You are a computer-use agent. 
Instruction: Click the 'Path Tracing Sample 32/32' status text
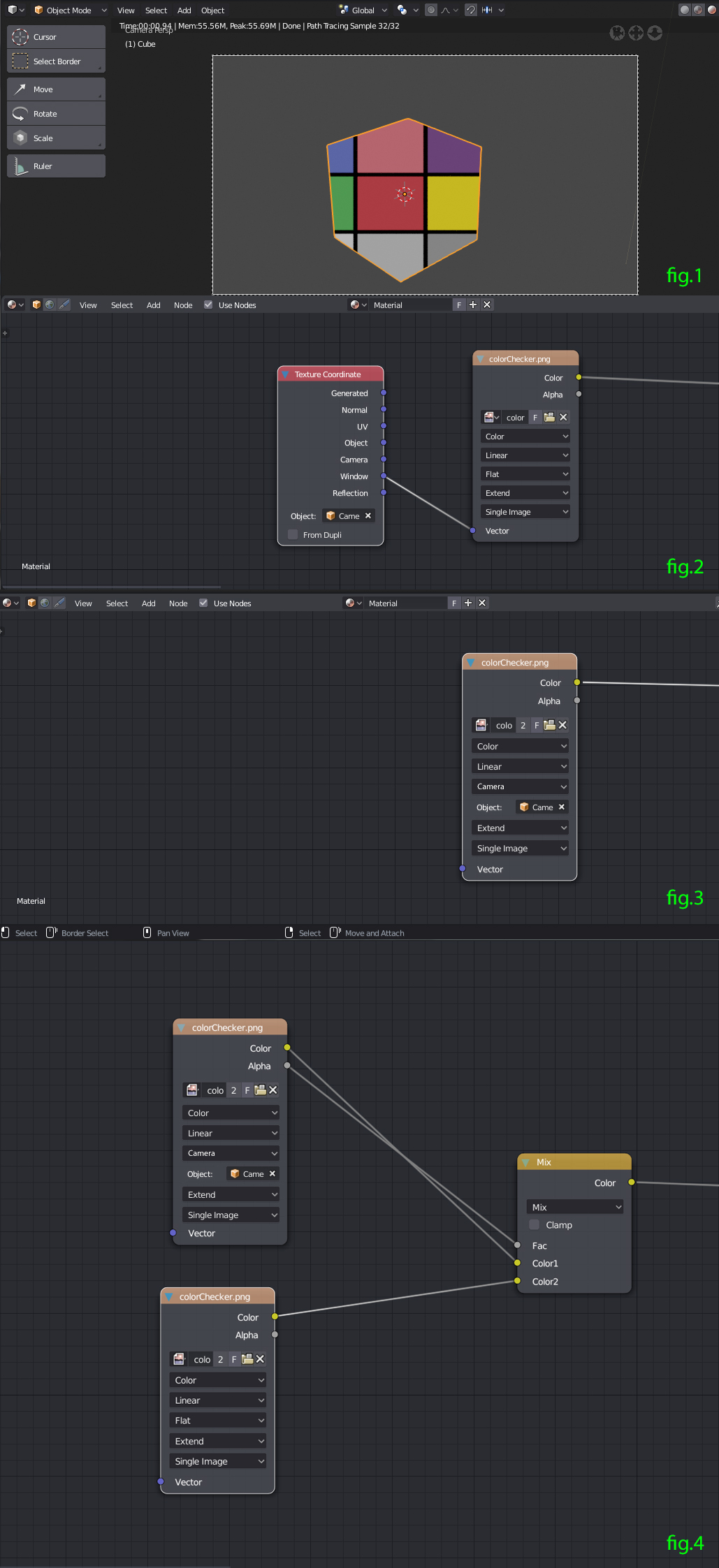click(x=353, y=26)
